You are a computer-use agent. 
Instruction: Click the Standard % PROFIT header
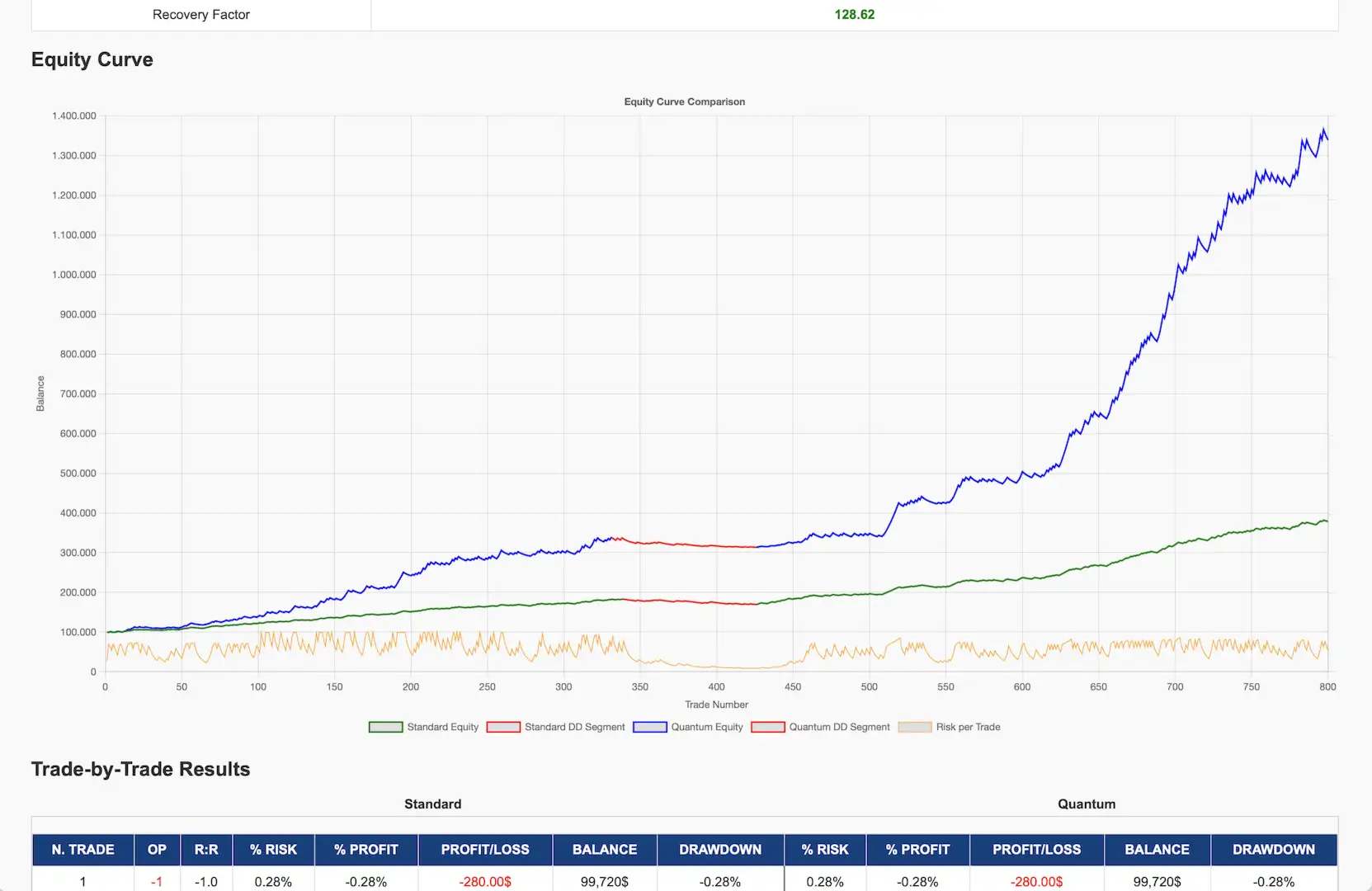(365, 849)
